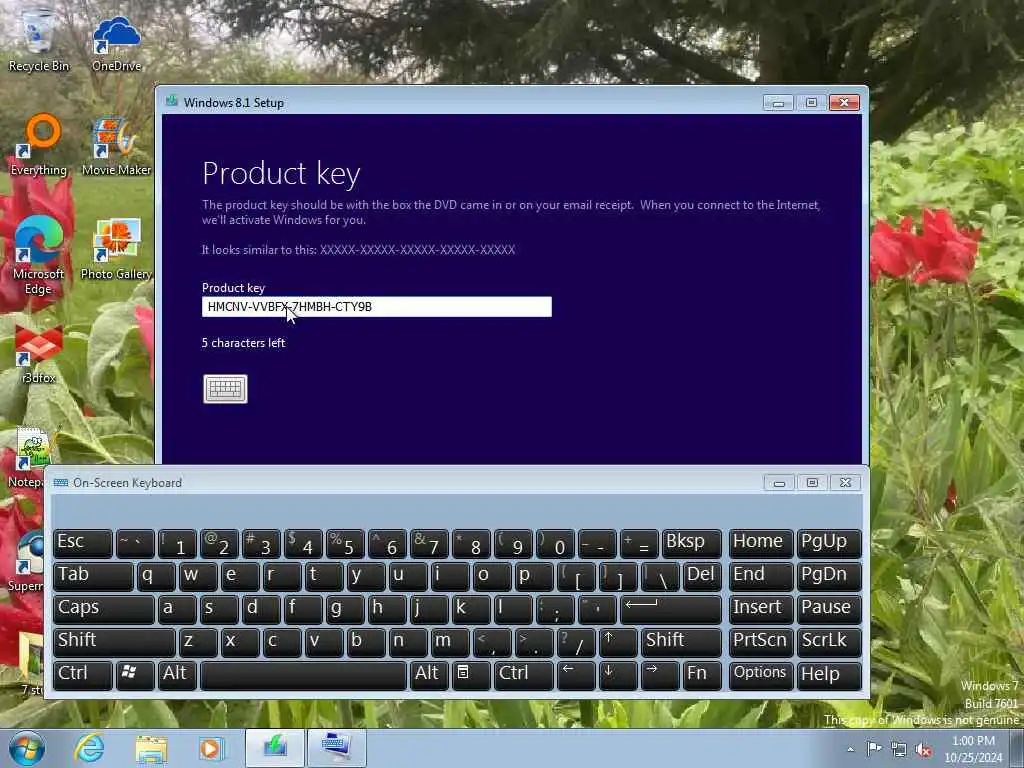The width and height of the screenshot is (1024, 768).
Task: Toggle the right Ctrl key on the keyboard
Action: click(x=524, y=675)
